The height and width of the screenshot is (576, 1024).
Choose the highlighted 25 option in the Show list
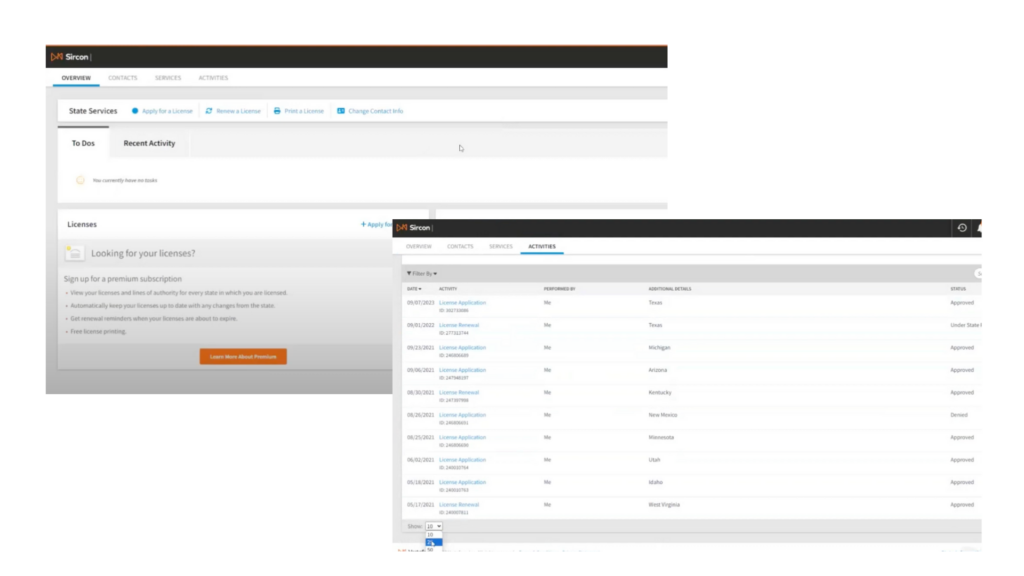(x=434, y=542)
